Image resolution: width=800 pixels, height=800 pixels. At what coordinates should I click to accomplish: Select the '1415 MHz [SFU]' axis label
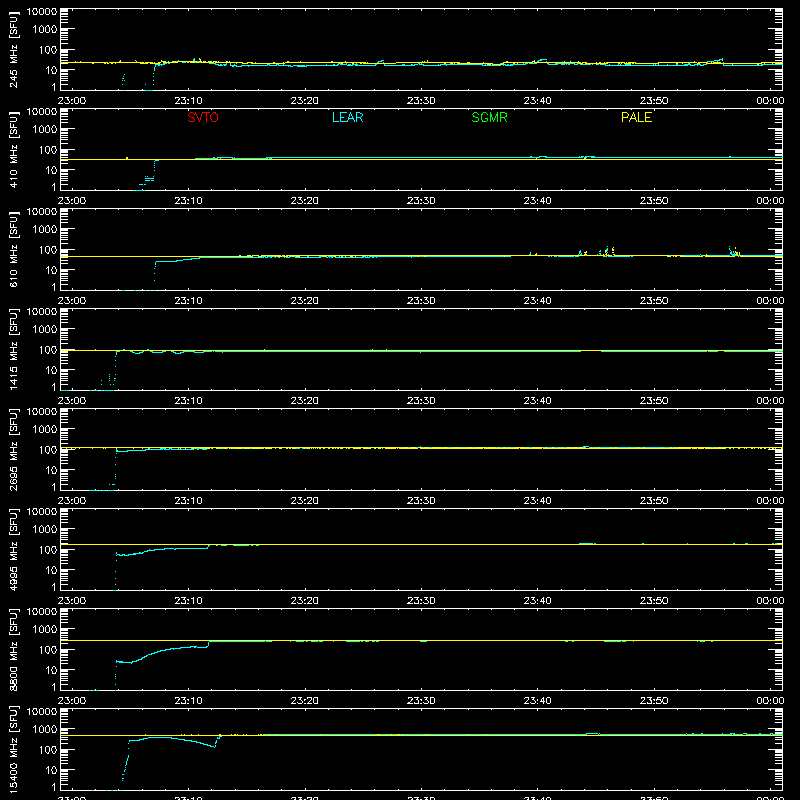click(14, 350)
